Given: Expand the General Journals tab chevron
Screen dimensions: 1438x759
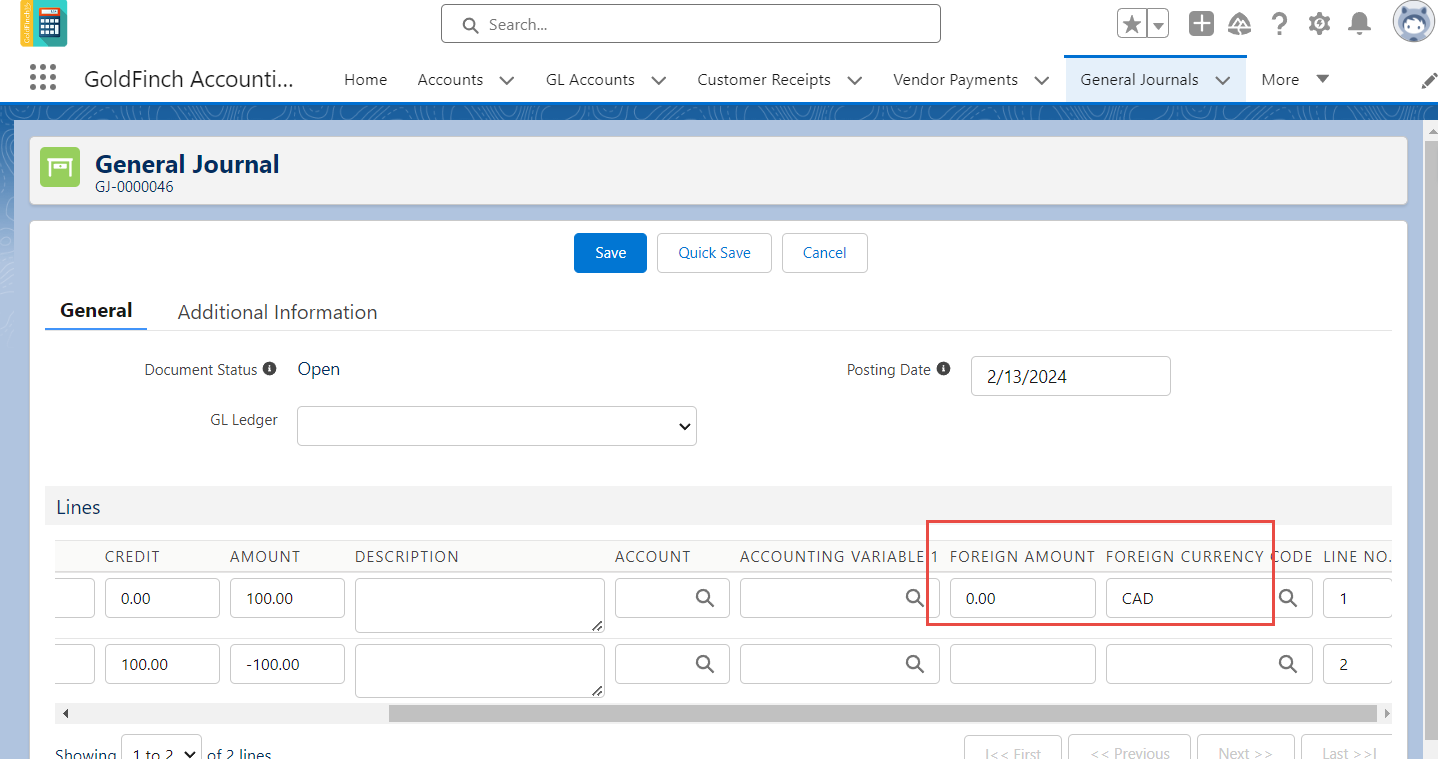Looking at the screenshot, I should click(x=1222, y=80).
